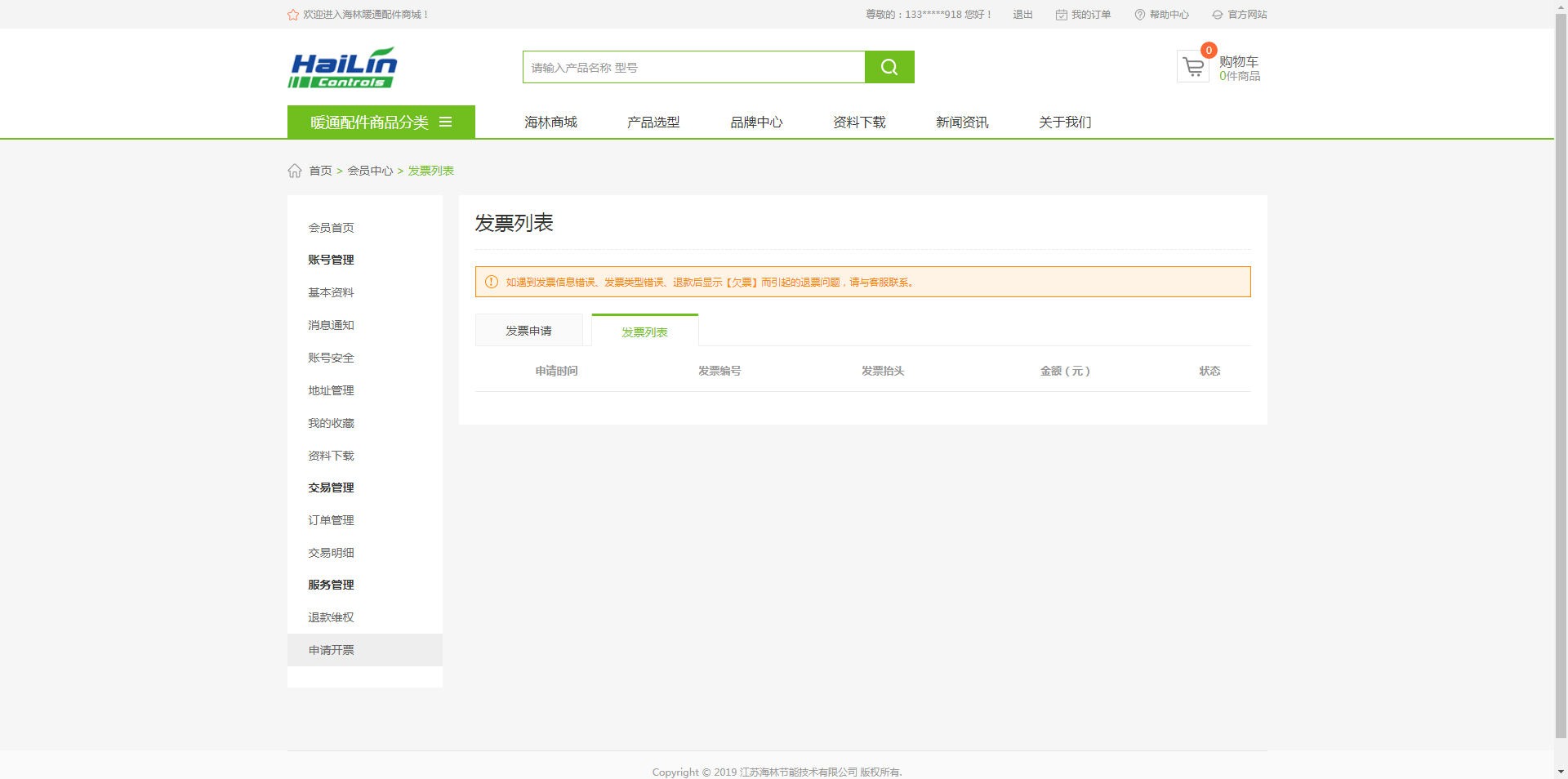Click the cart item count badge
Image resolution: width=1568 pixels, height=779 pixels.
[1209, 50]
